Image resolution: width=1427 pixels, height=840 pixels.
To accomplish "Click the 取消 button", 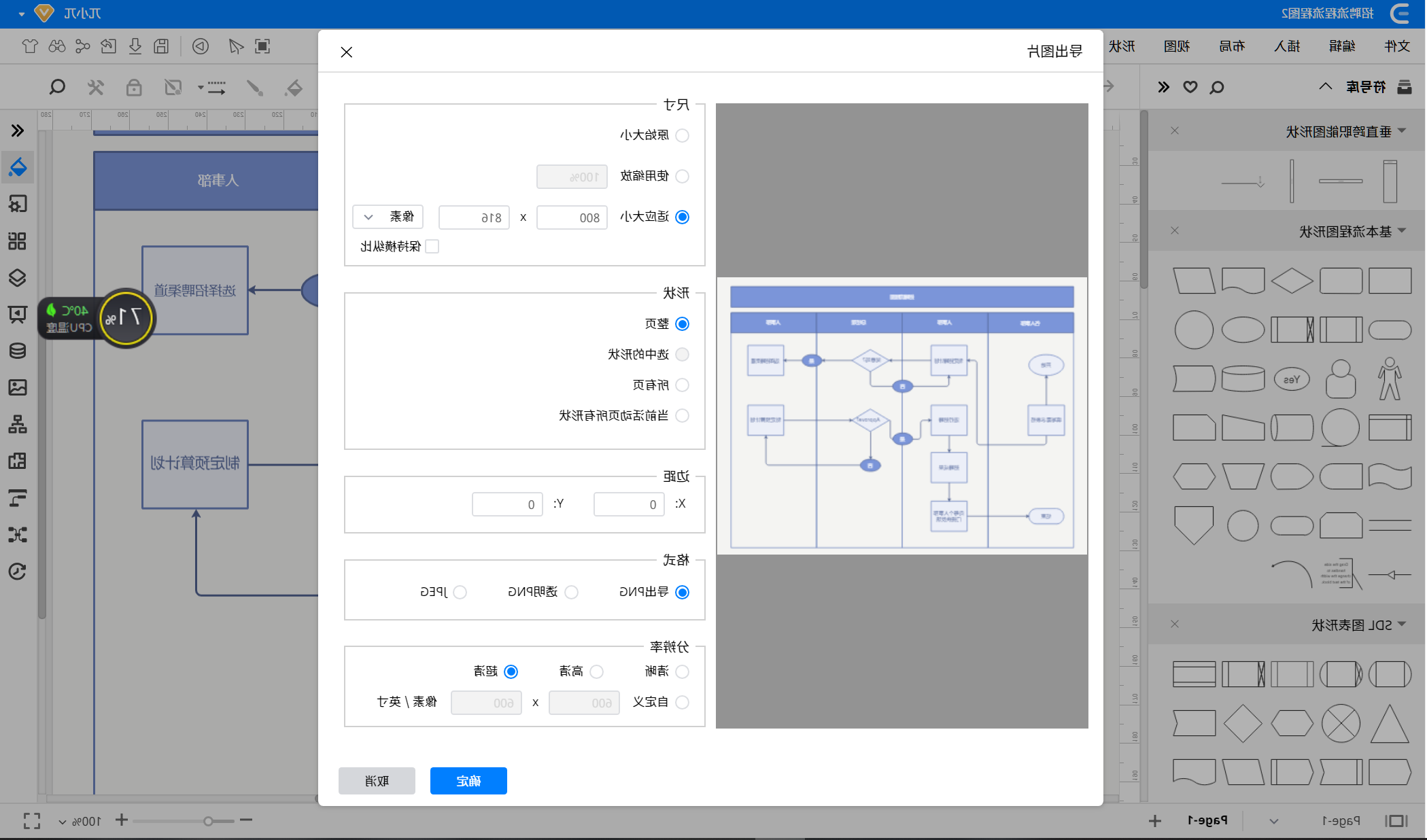I will [377, 781].
